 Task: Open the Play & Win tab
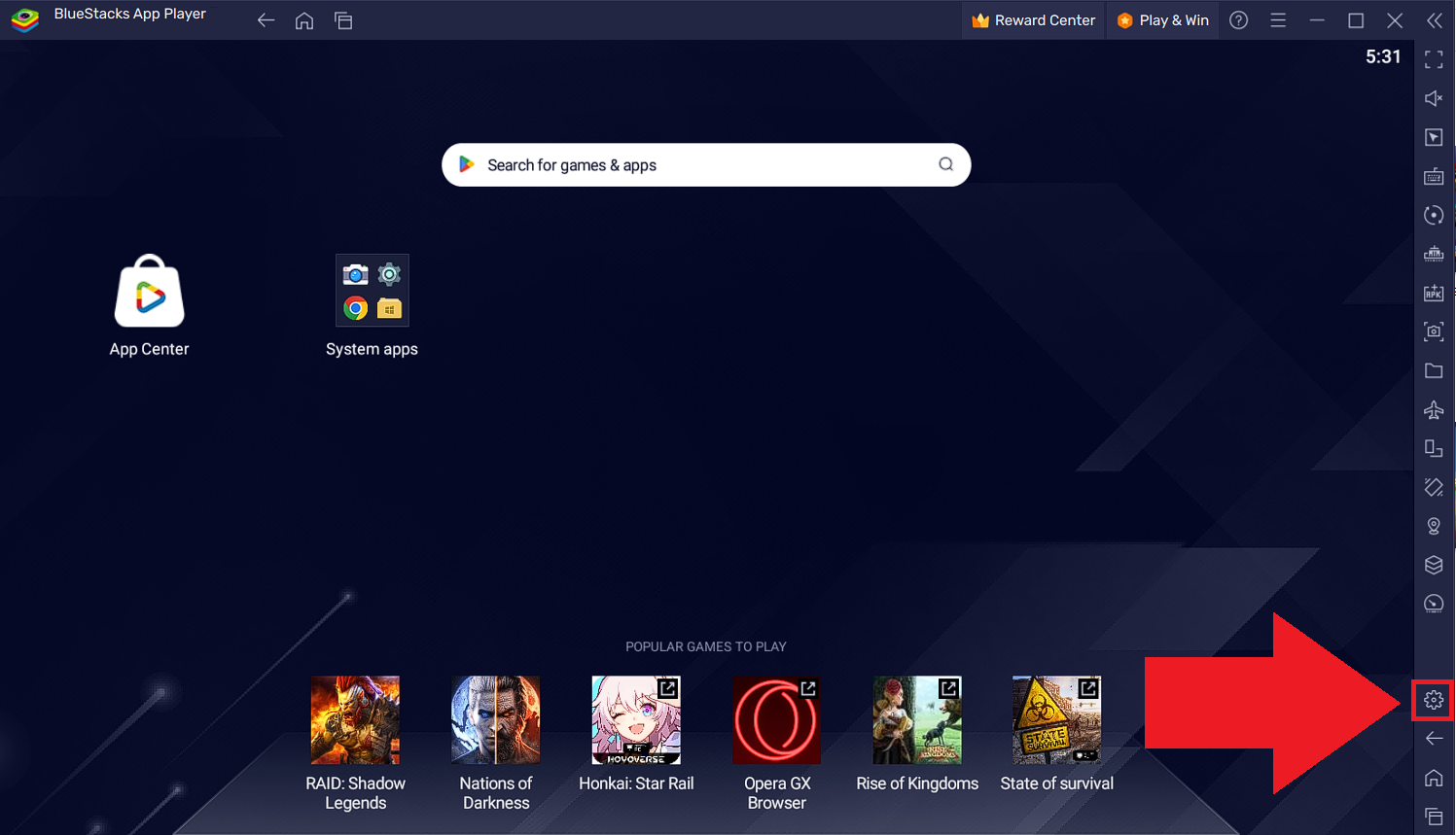tap(1163, 20)
